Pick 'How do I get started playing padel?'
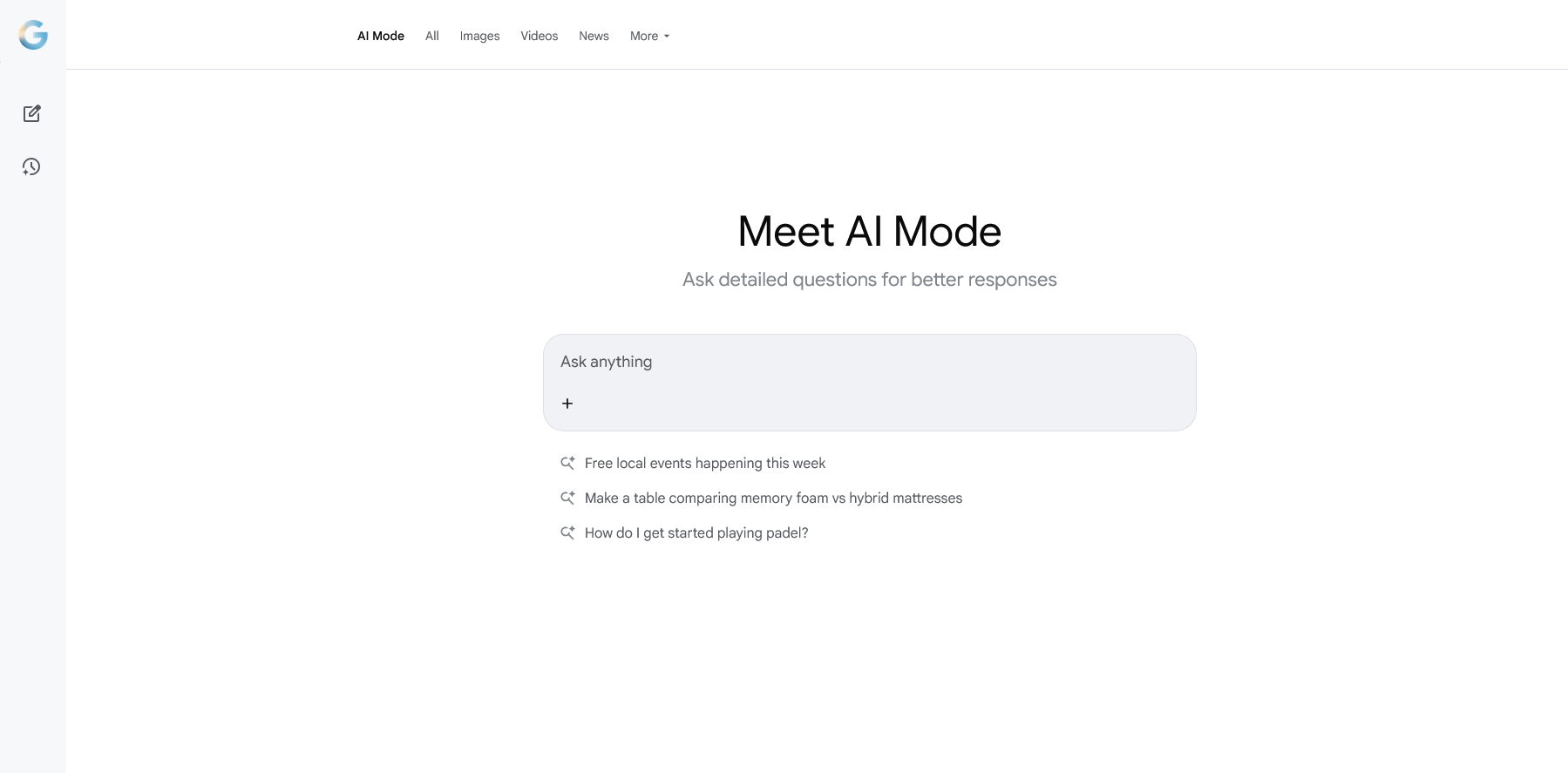 tap(696, 532)
